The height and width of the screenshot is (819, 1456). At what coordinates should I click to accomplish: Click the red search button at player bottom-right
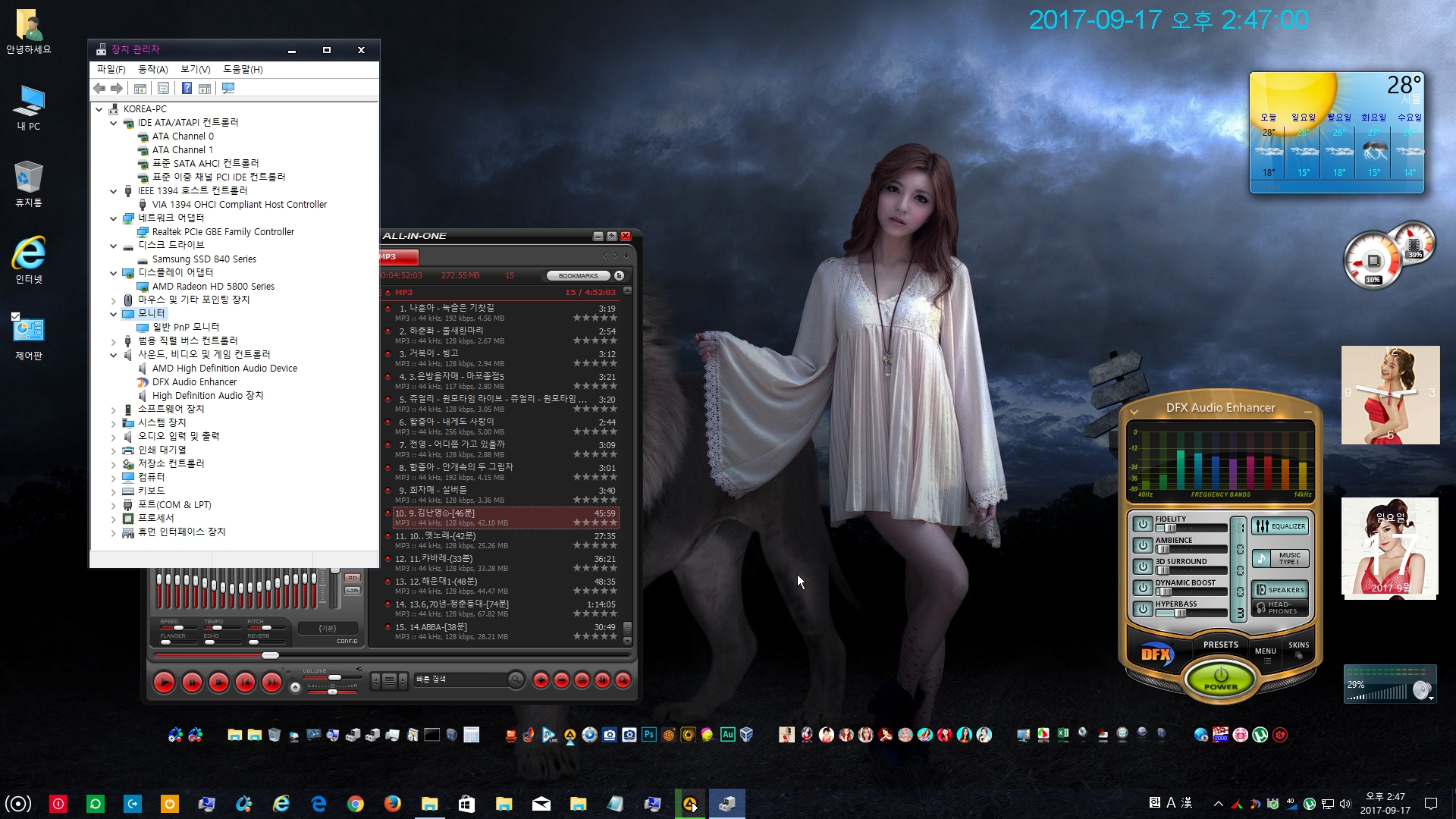tap(623, 680)
